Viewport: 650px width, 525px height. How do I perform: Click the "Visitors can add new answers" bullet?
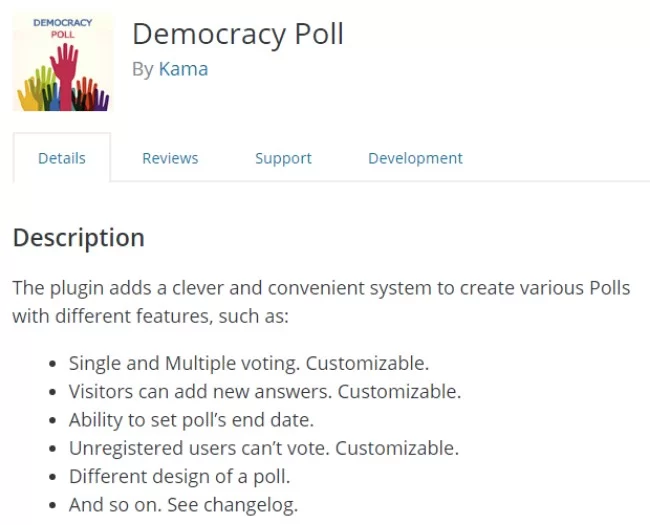(x=265, y=391)
